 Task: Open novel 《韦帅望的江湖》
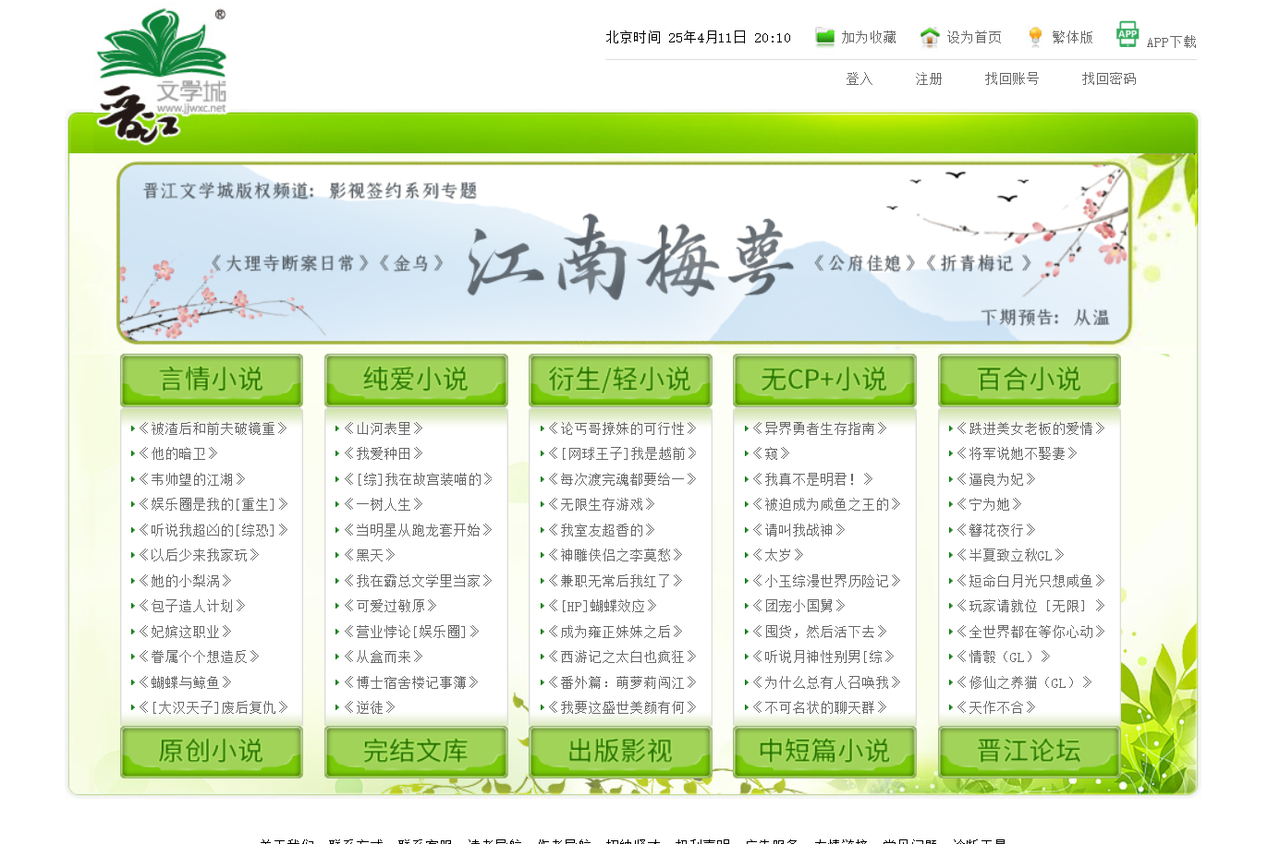click(192, 480)
